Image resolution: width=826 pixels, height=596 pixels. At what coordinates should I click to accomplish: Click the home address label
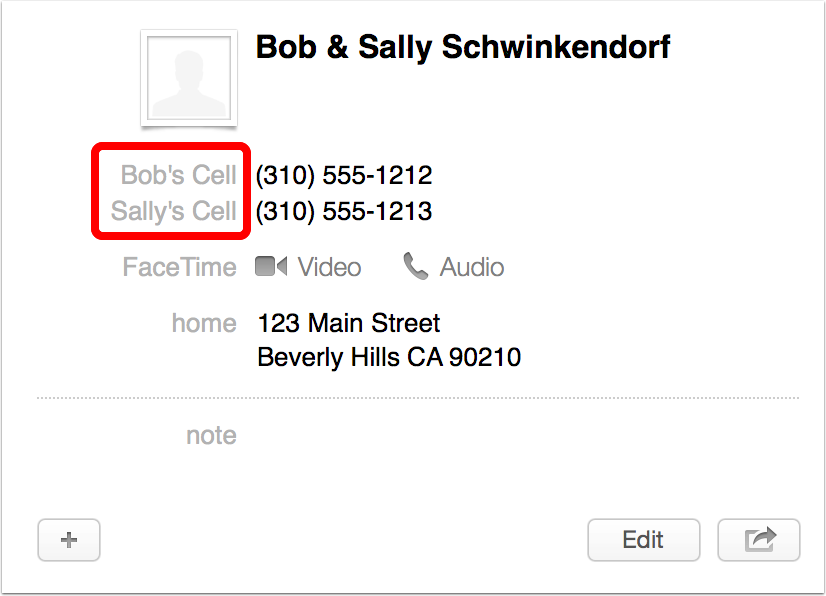tap(204, 323)
